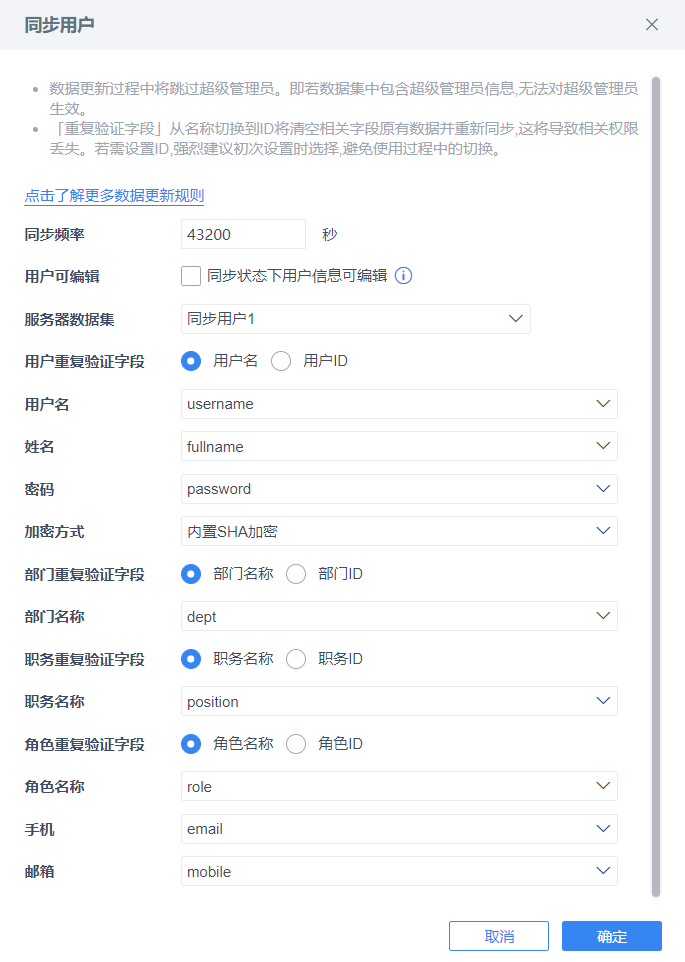Pick 角色ID radio button

point(296,744)
